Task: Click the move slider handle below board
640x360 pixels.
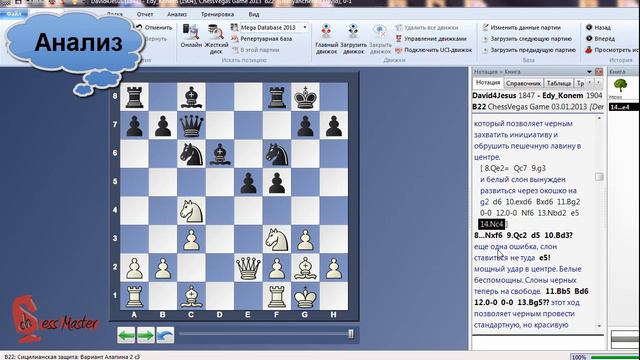Action: click(x=351, y=334)
